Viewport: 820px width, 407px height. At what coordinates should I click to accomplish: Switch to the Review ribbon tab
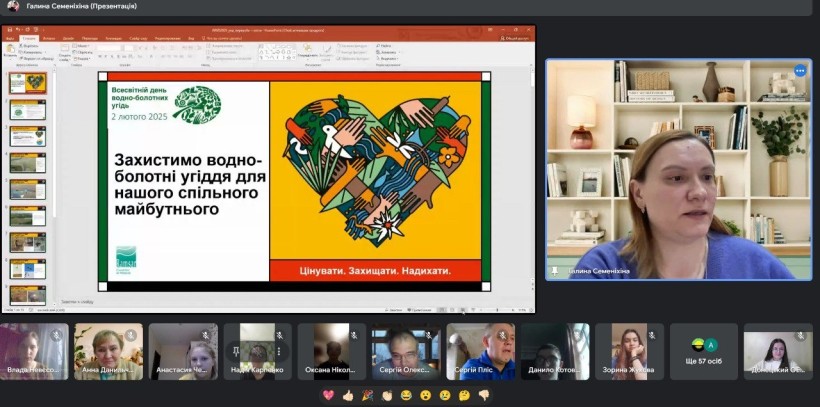coord(167,39)
